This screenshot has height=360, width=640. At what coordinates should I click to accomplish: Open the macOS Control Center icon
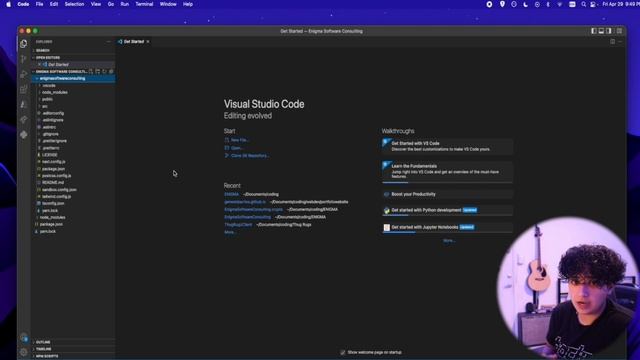click(593, 4)
